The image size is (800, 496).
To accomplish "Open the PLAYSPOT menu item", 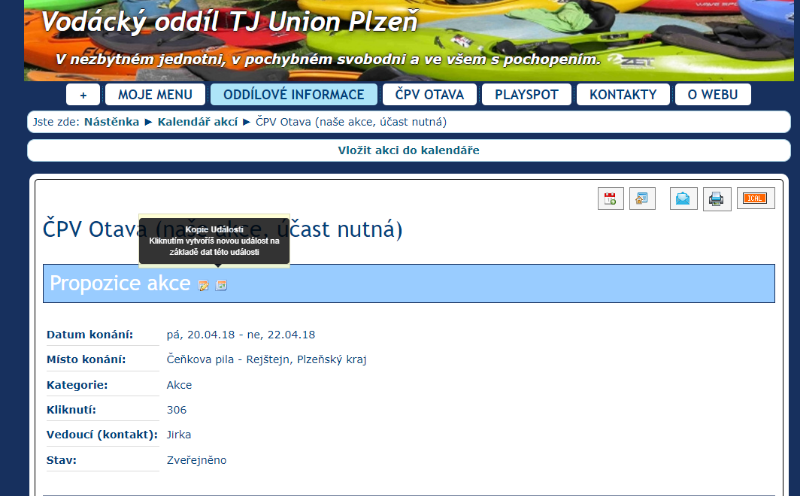I will coord(526,95).
